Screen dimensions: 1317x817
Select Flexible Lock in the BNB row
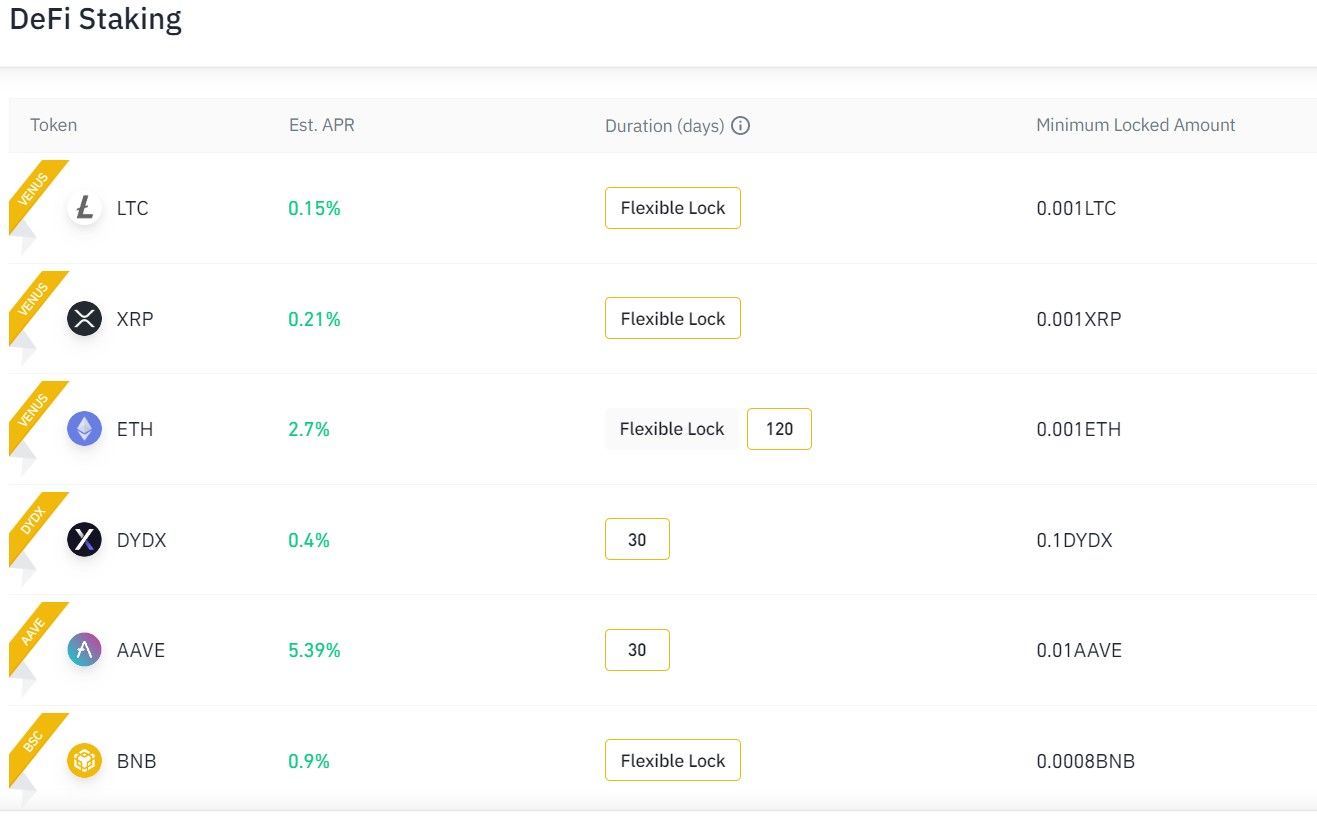[672, 761]
